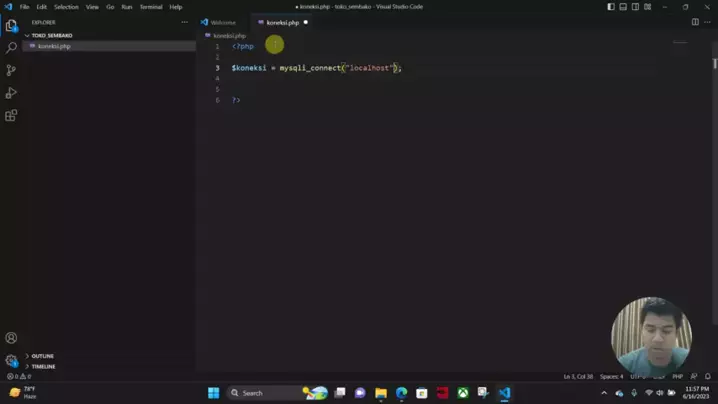
Task: Collapse the TOKO_SEMBAKO folder section
Action: tap(52, 35)
